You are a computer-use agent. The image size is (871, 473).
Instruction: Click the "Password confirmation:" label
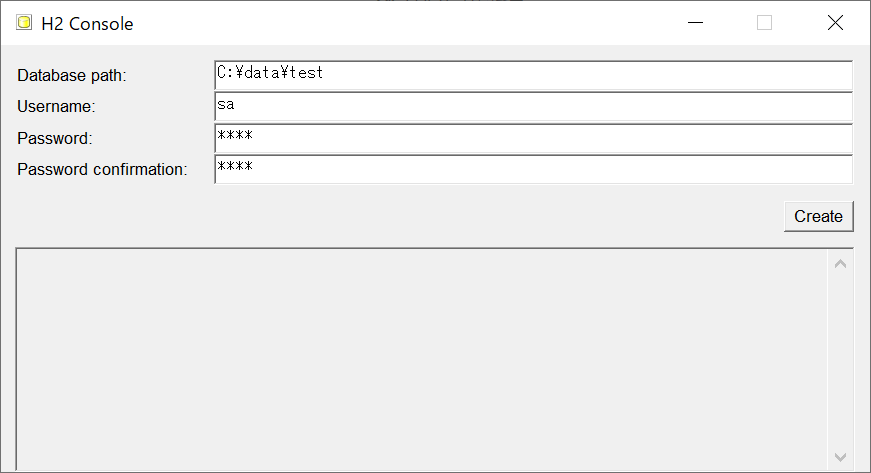[102, 169]
